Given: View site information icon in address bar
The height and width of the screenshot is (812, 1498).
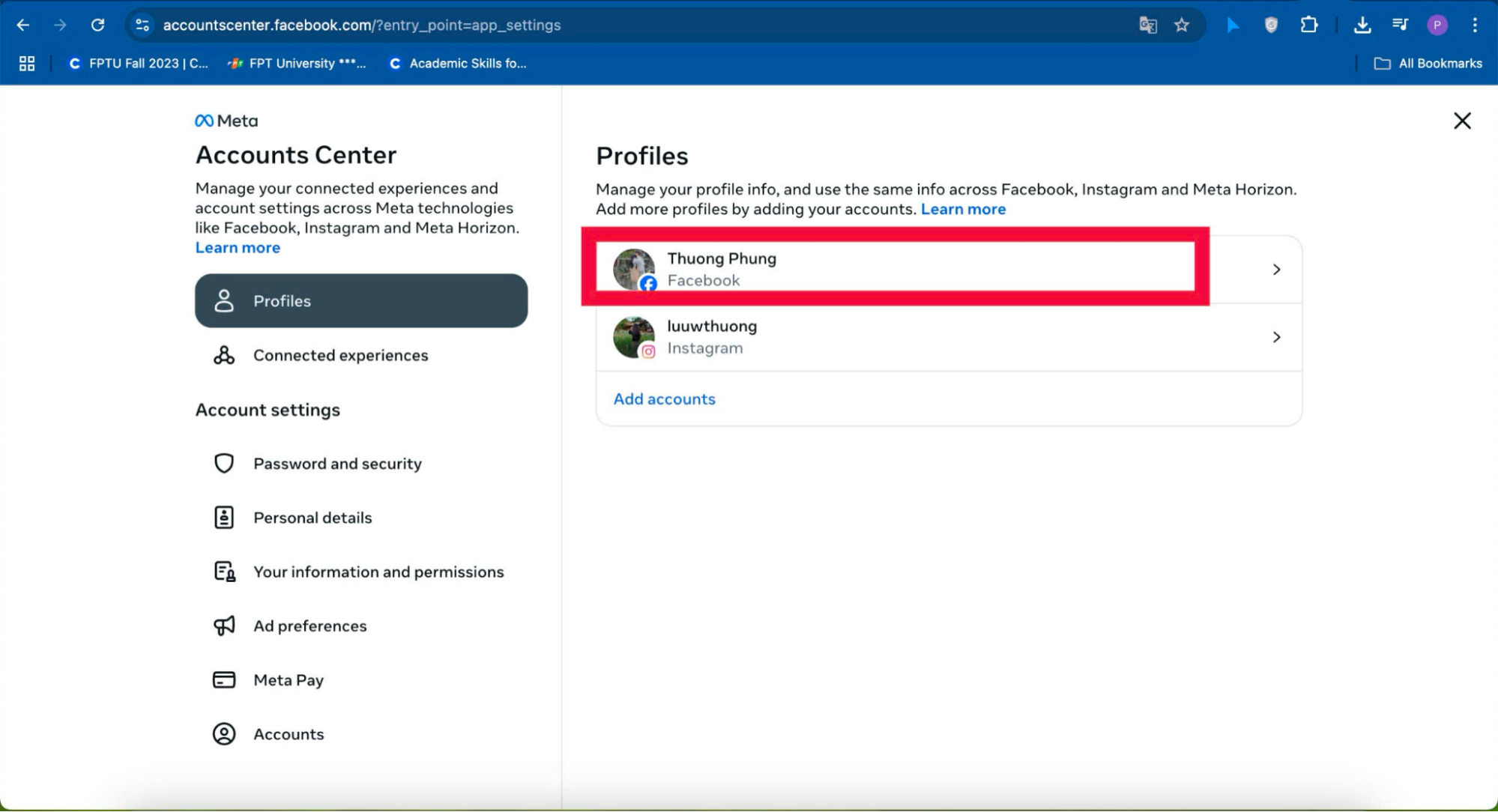Looking at the screenshot, I should [x=142, y=25].
